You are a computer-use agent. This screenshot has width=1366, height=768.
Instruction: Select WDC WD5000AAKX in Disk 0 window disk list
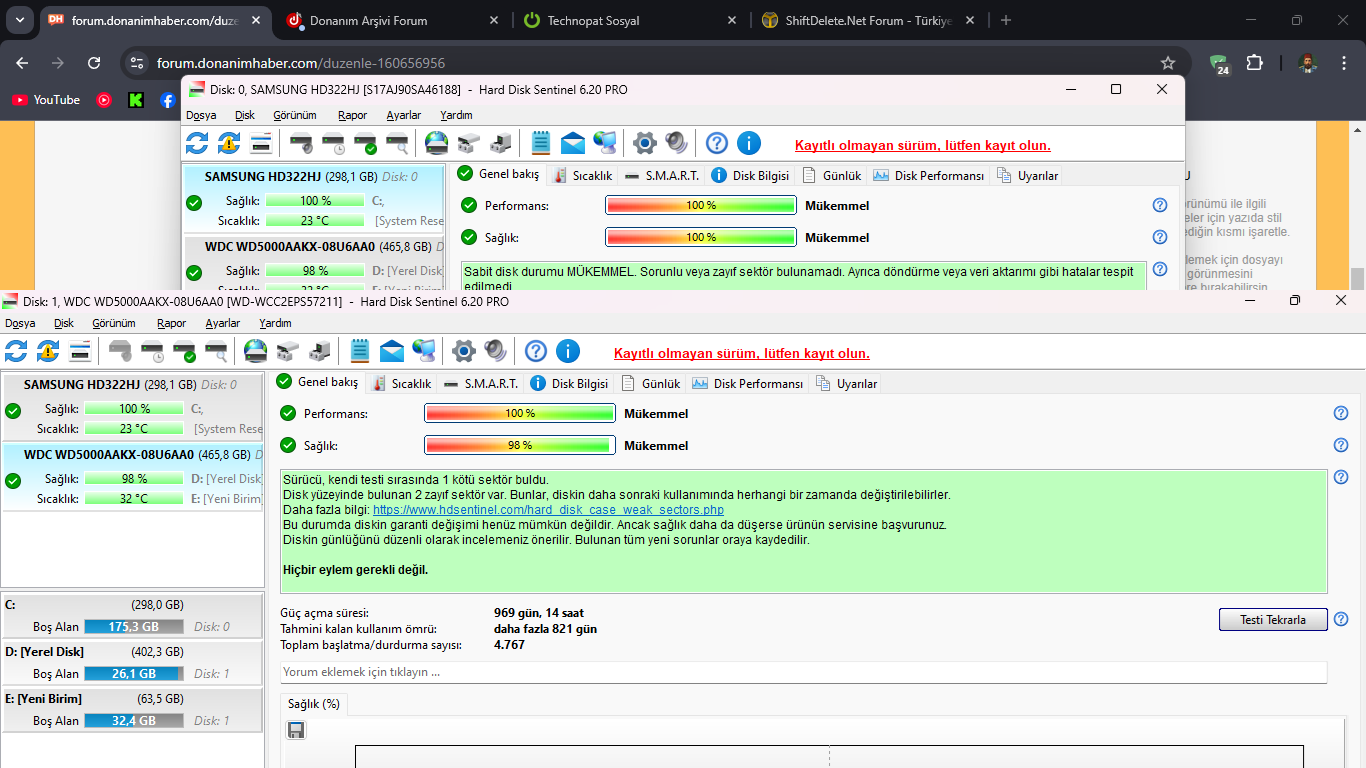tap(314, 263)
